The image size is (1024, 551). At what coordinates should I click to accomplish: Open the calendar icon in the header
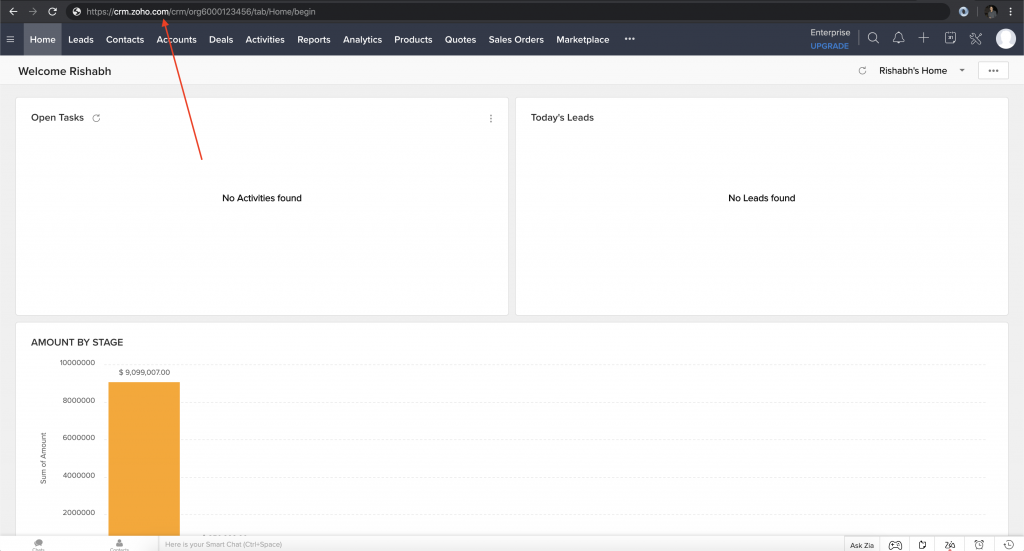pos(950,39)
